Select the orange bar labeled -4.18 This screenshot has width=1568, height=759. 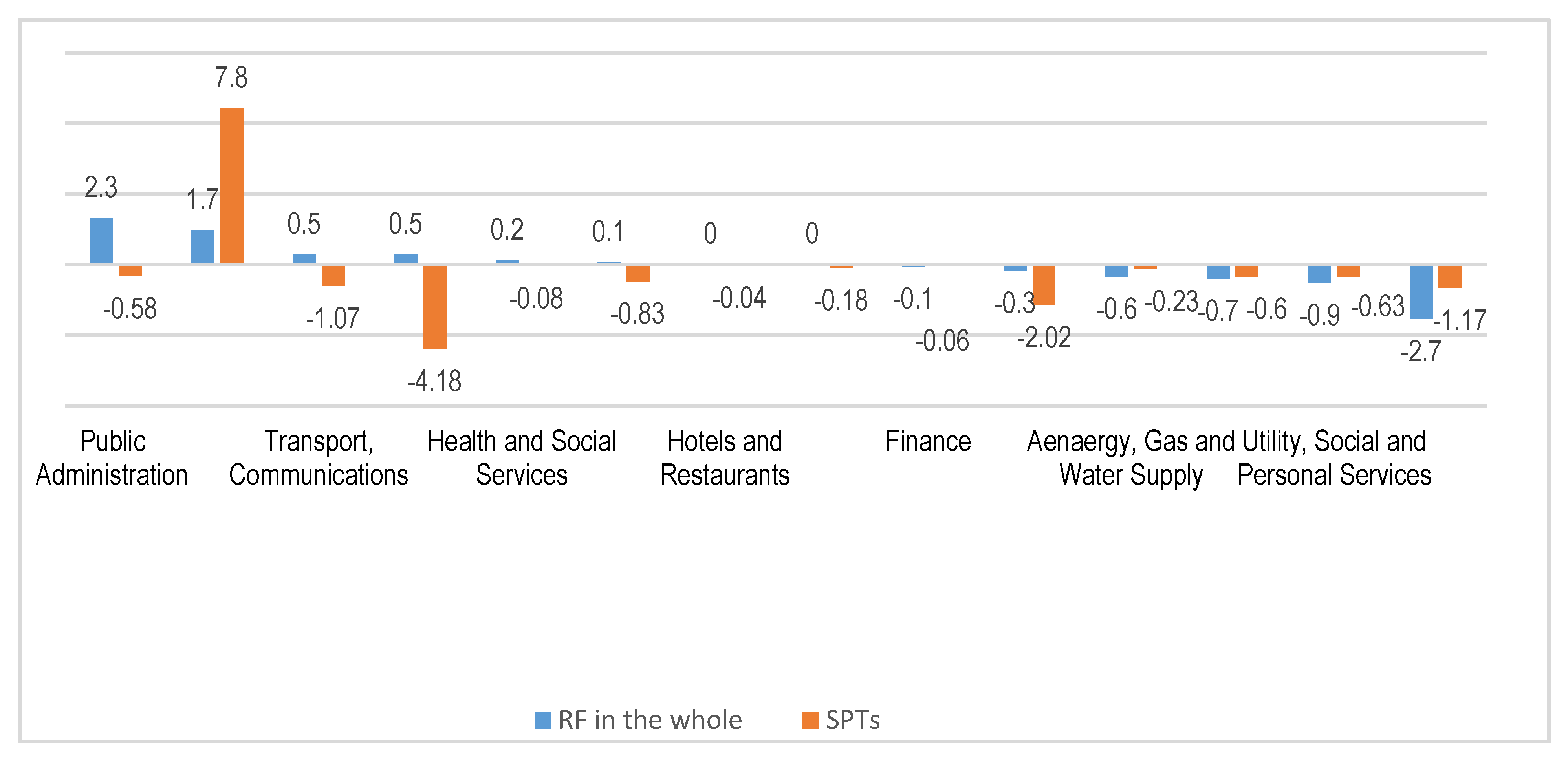(434, 307)
